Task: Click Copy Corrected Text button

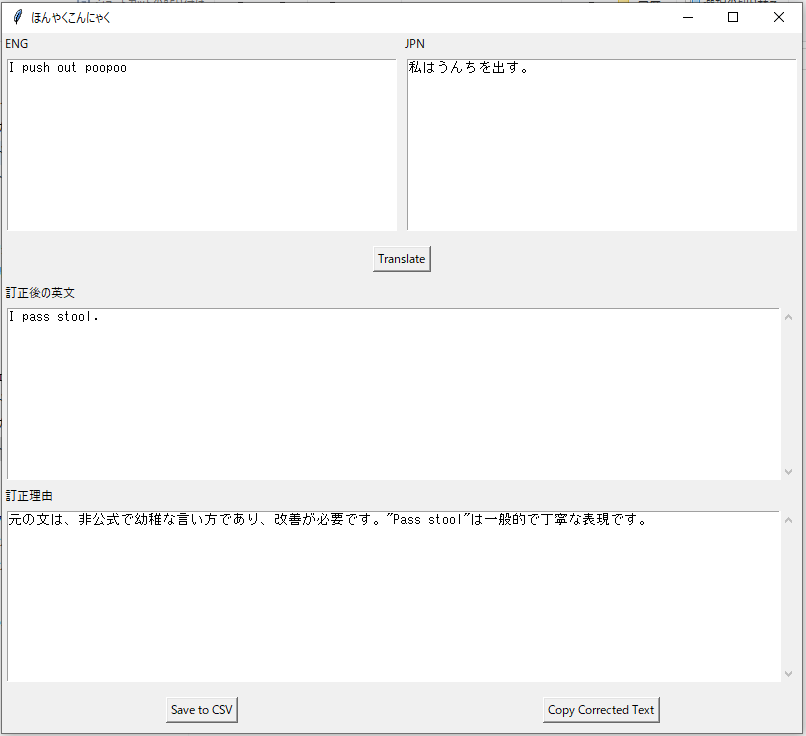Action: click(601, 710)
